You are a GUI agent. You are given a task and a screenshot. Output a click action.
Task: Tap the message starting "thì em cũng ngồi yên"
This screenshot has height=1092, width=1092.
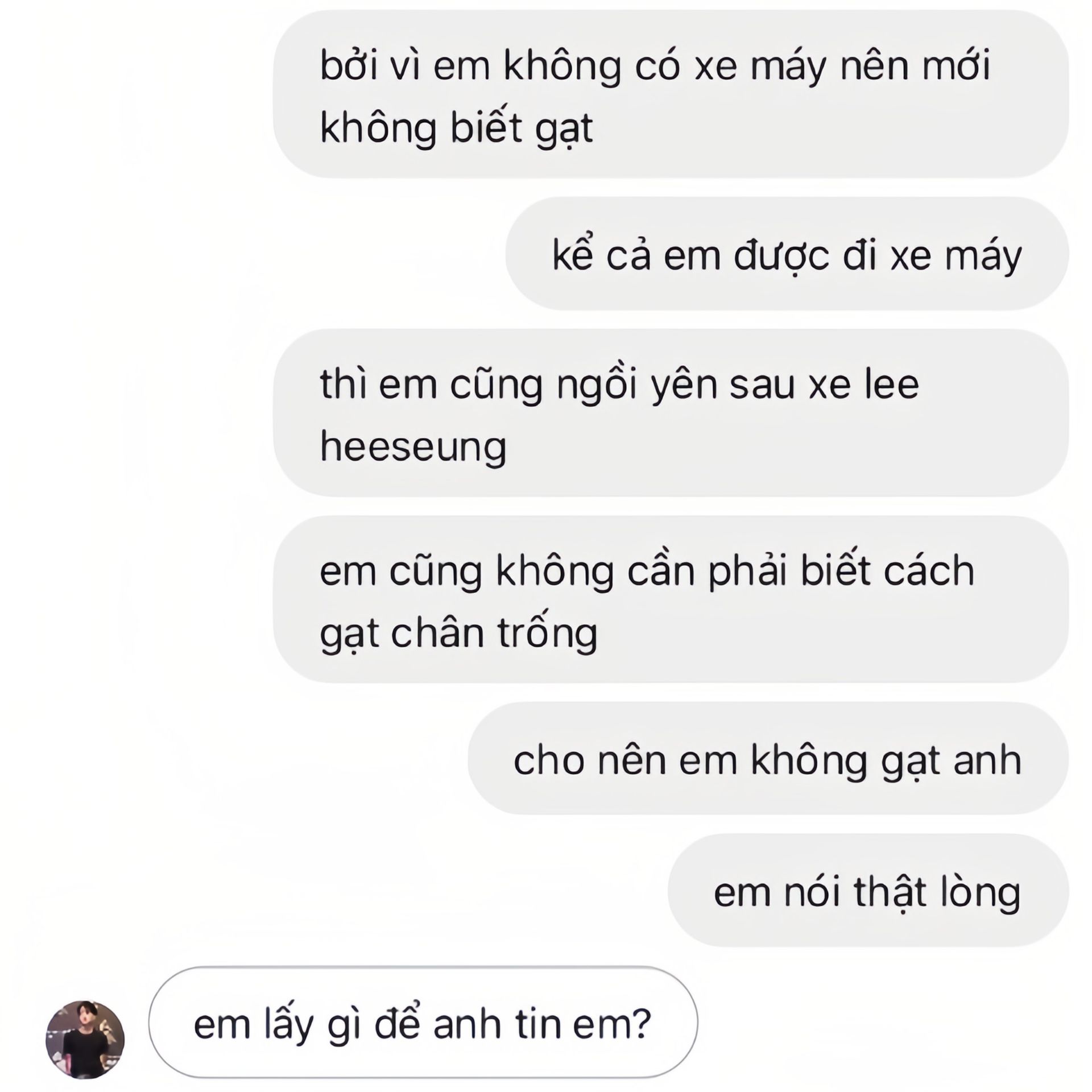tap(671, 412)
